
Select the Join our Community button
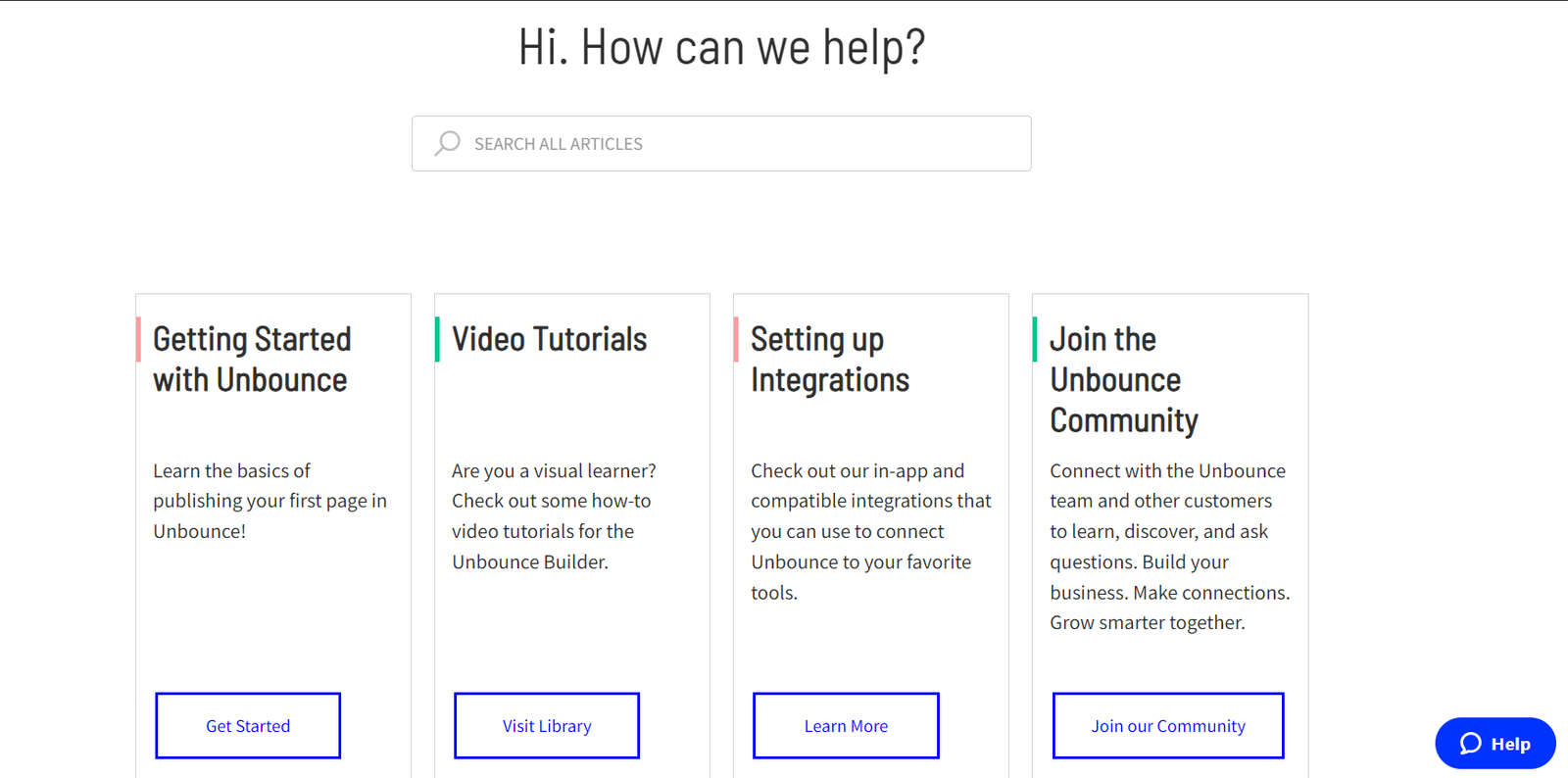click(1168, 726)
